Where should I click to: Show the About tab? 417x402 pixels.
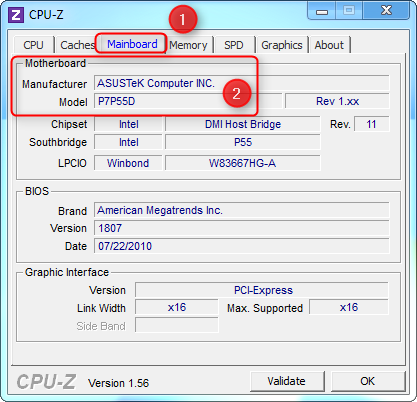click(x=329, y=45)
